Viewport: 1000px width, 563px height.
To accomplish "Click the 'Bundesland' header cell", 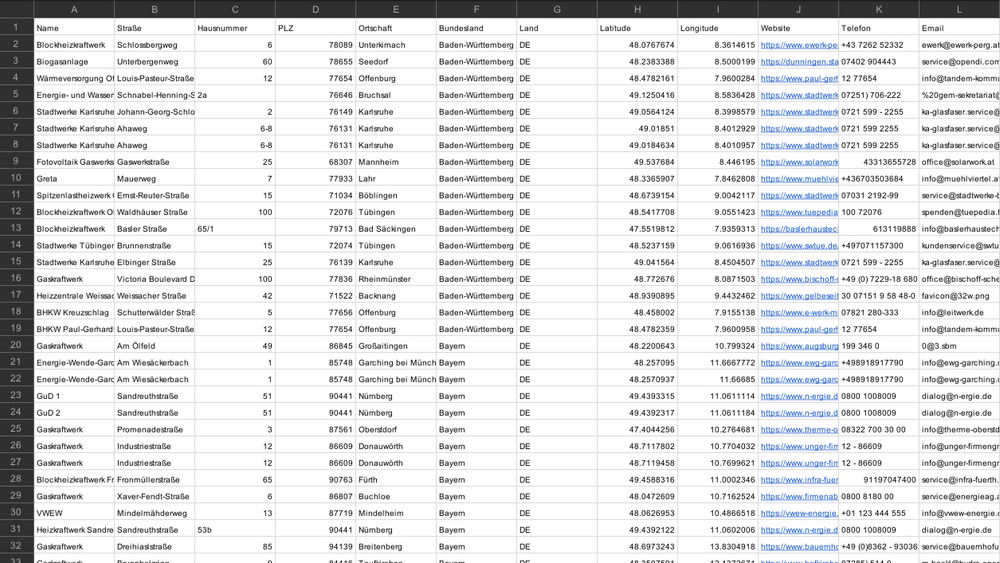I will (x=476, y=28).
